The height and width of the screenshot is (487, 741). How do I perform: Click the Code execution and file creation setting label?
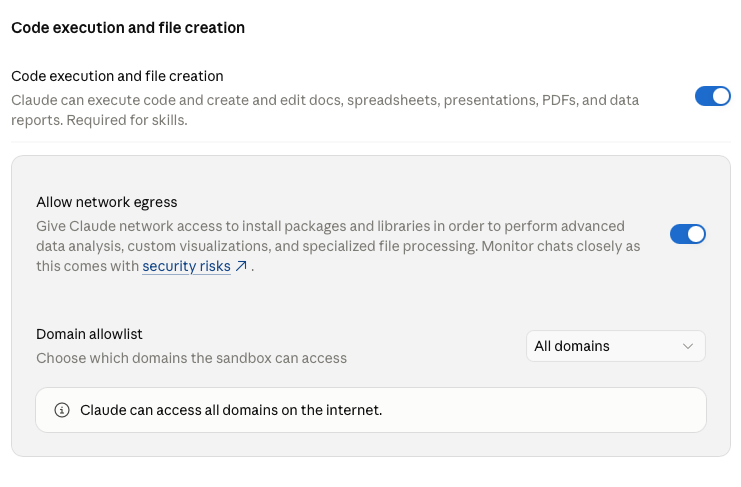pyautogui.click(x=117, y=76)
